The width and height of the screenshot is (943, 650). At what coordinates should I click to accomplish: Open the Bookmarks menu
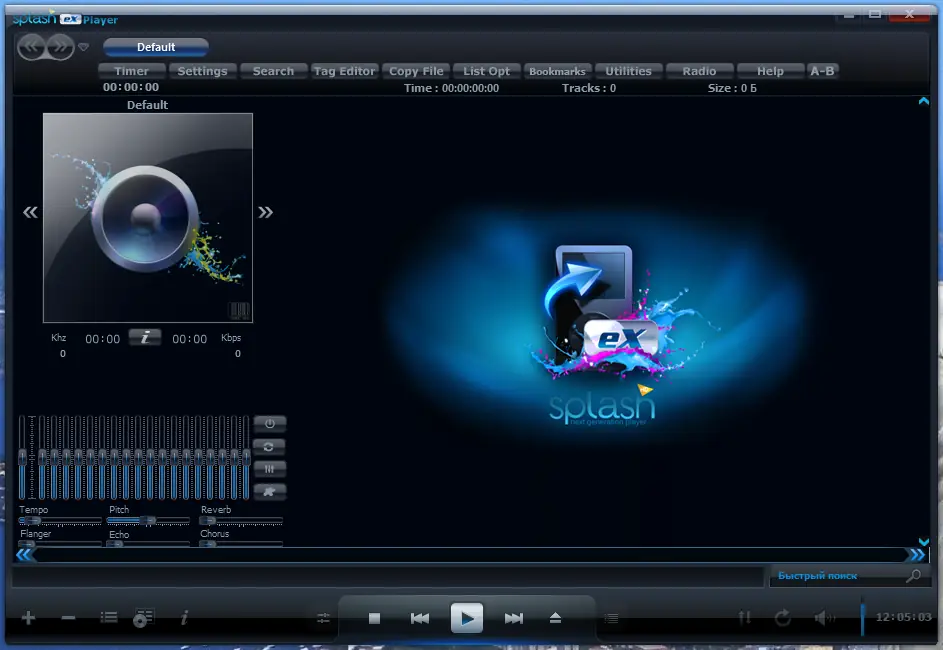(558, 71)
